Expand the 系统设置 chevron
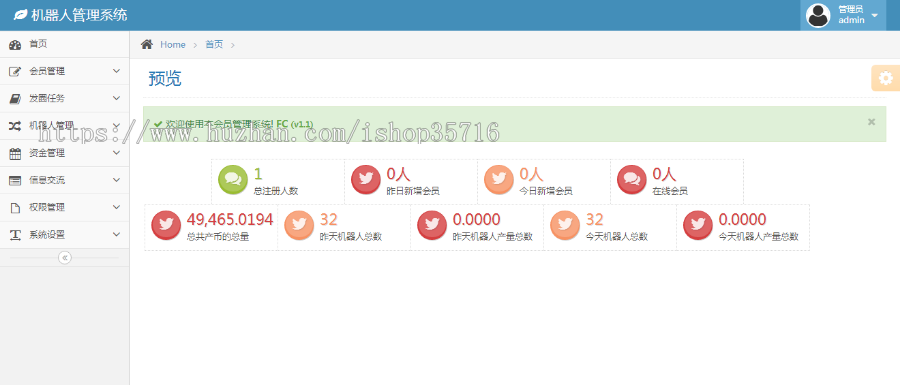This screenshot has height=385, width=900. [x=117, y=234]
